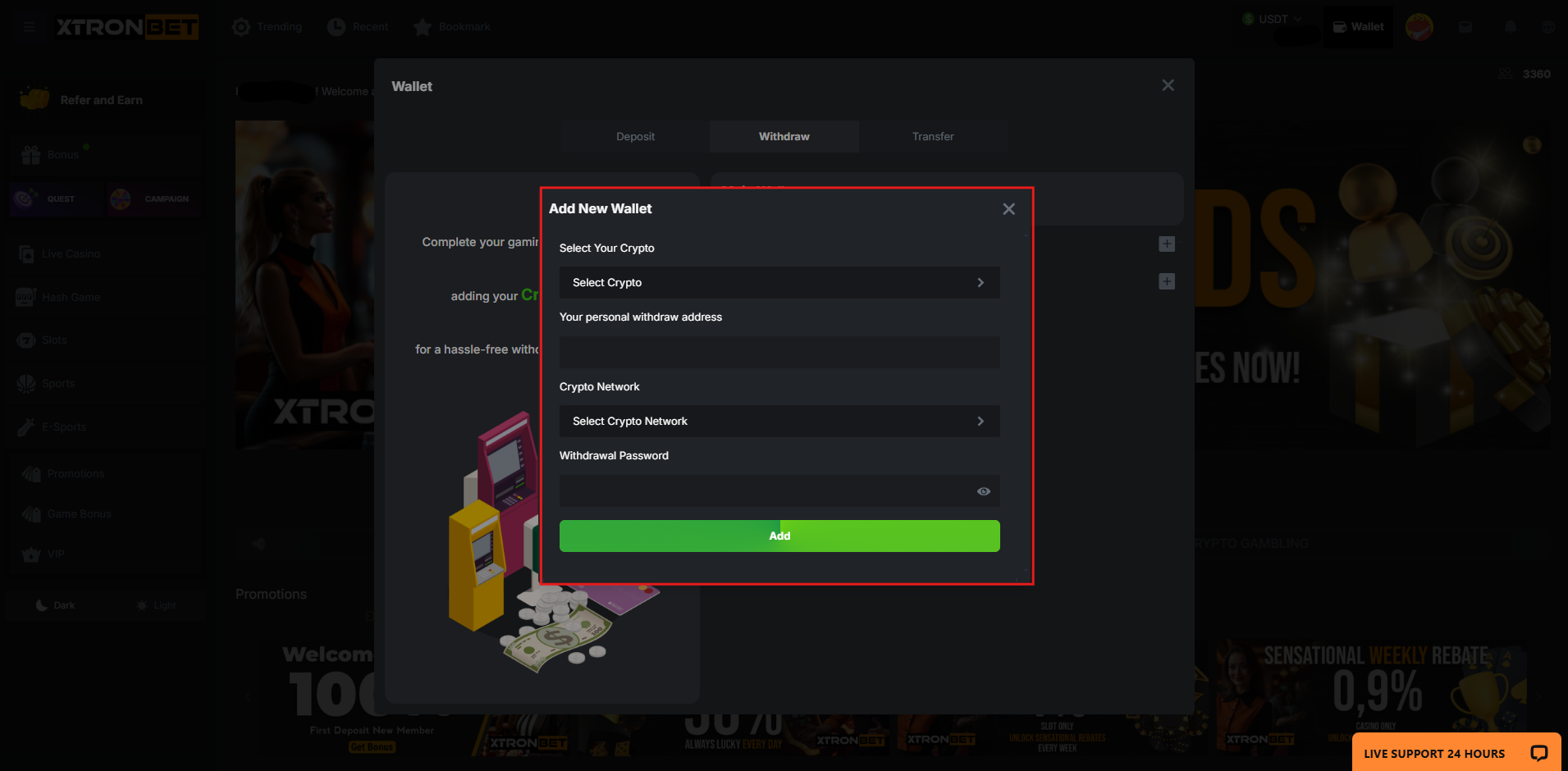
Task: Click the Trending icon in top bar
Action: click(241, 27)
